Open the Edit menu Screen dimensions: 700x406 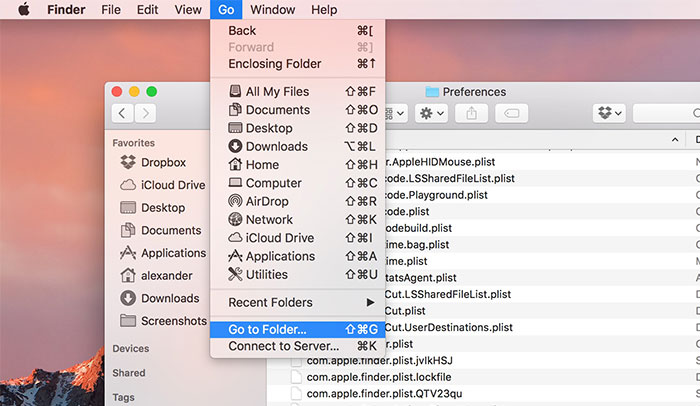(x=147, y=9)
